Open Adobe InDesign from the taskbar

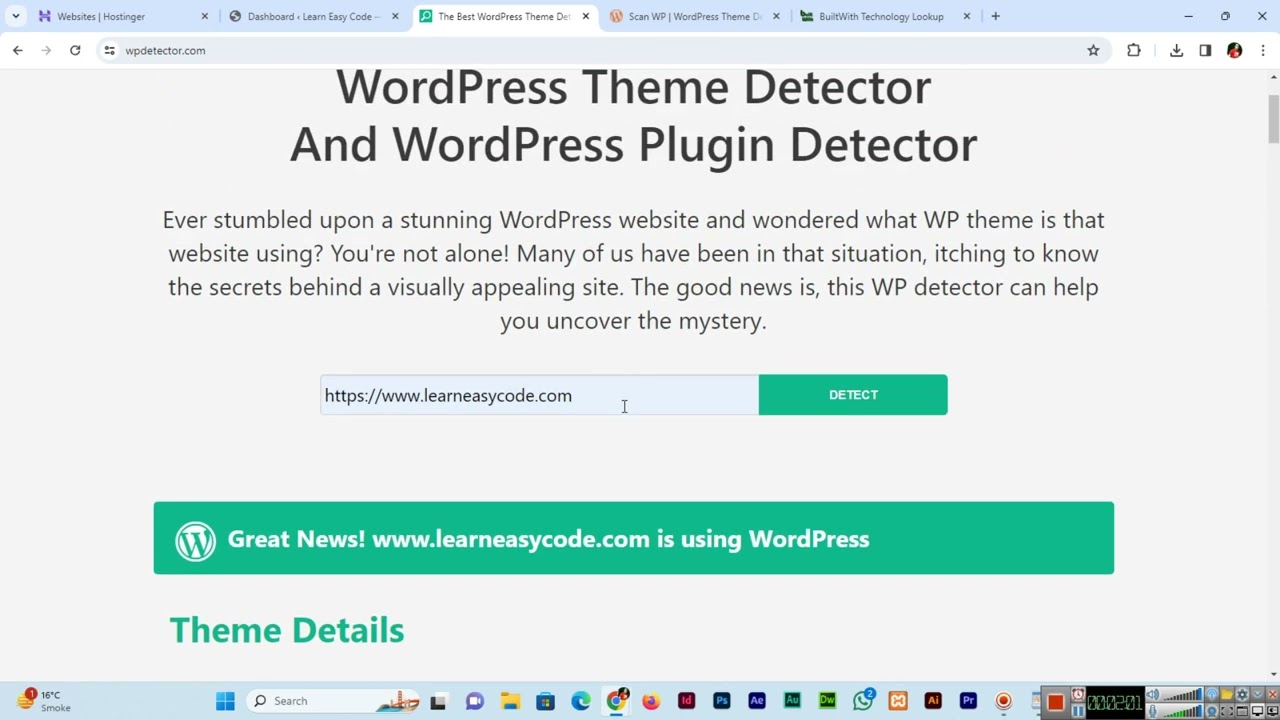(686, 701)
